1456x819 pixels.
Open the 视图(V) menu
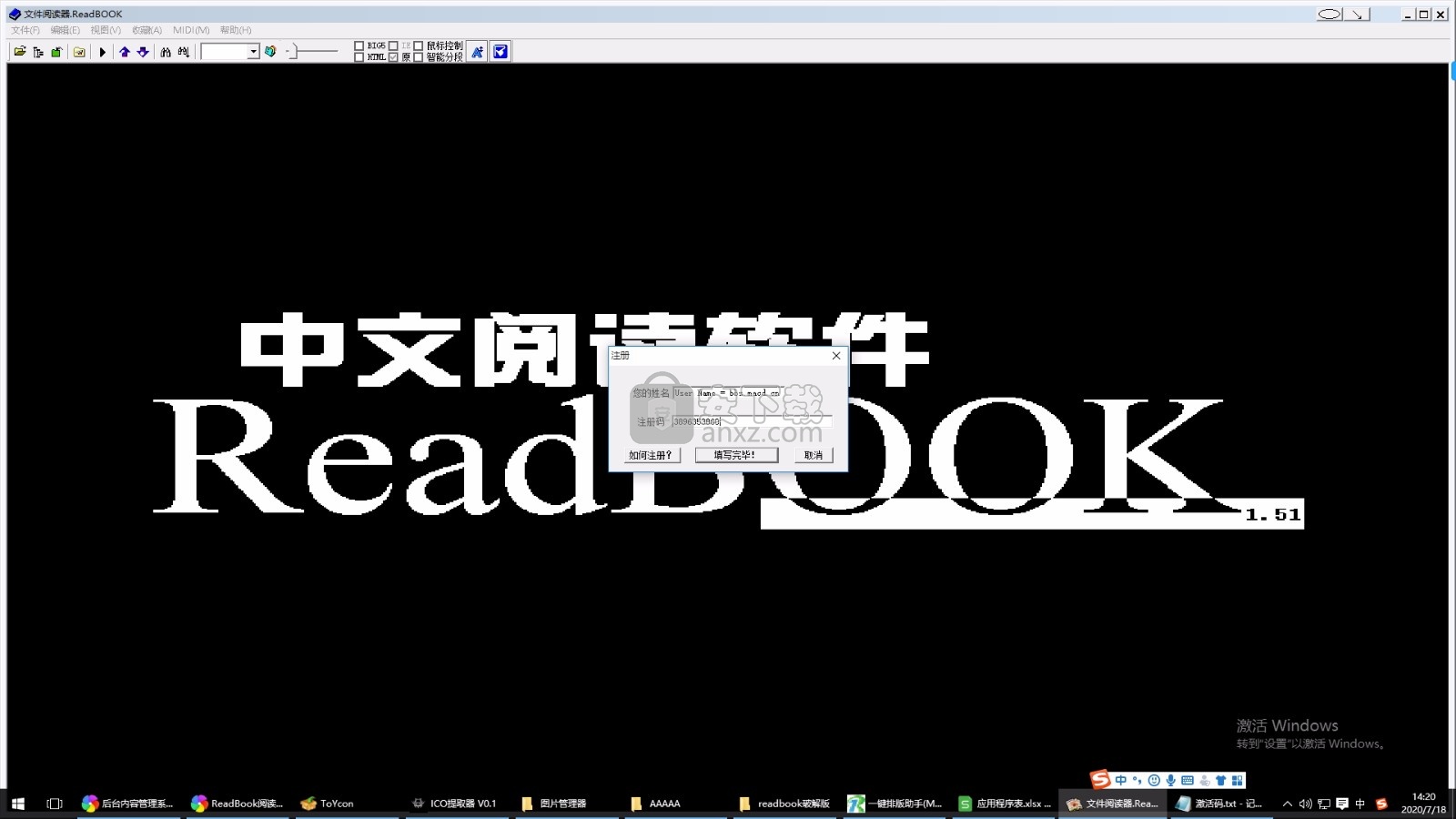[x=106, y=30]
